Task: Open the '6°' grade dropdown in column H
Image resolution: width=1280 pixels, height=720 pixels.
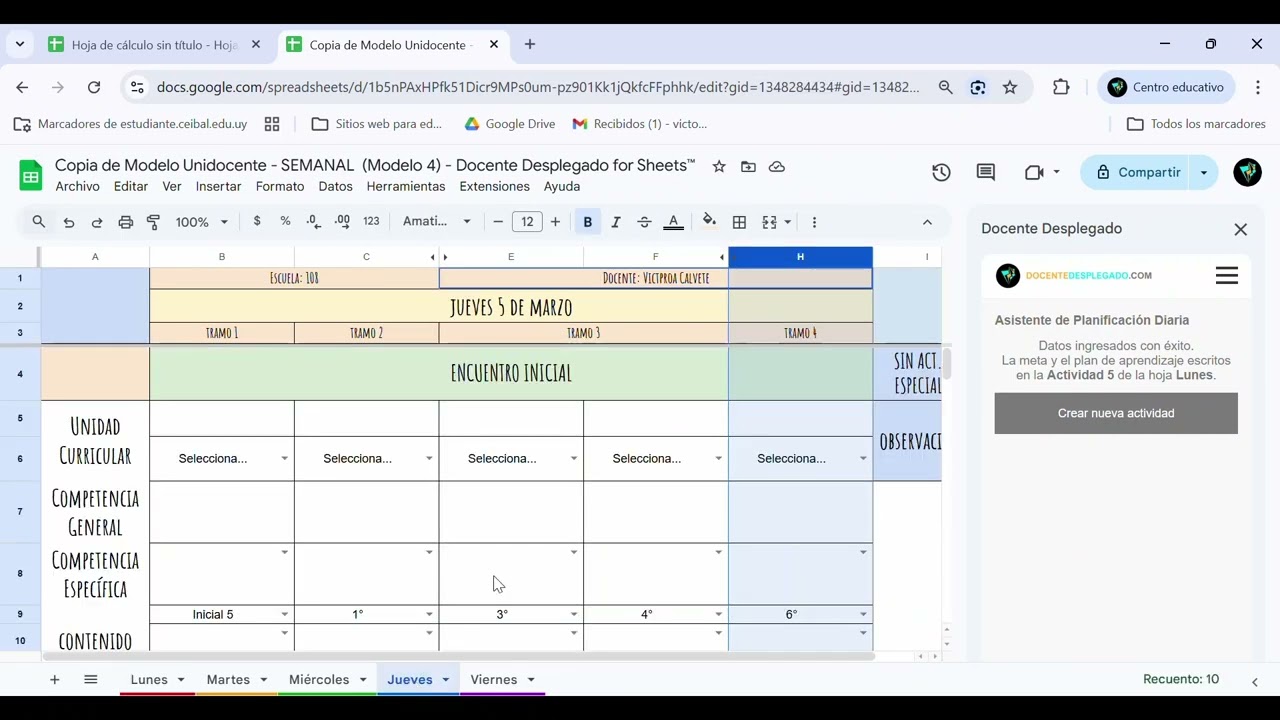Action: point(863,615)
